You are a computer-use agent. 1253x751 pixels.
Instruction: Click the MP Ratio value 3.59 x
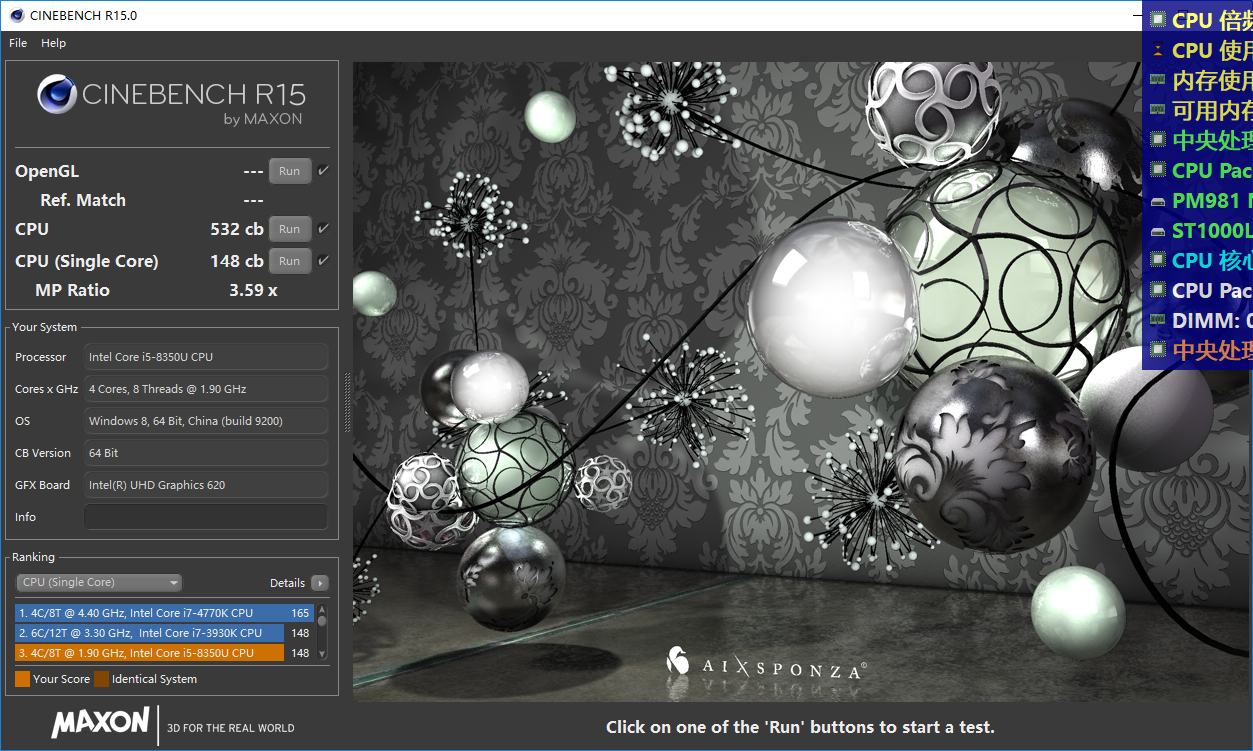pyautogui.click(x=253, y=290)
